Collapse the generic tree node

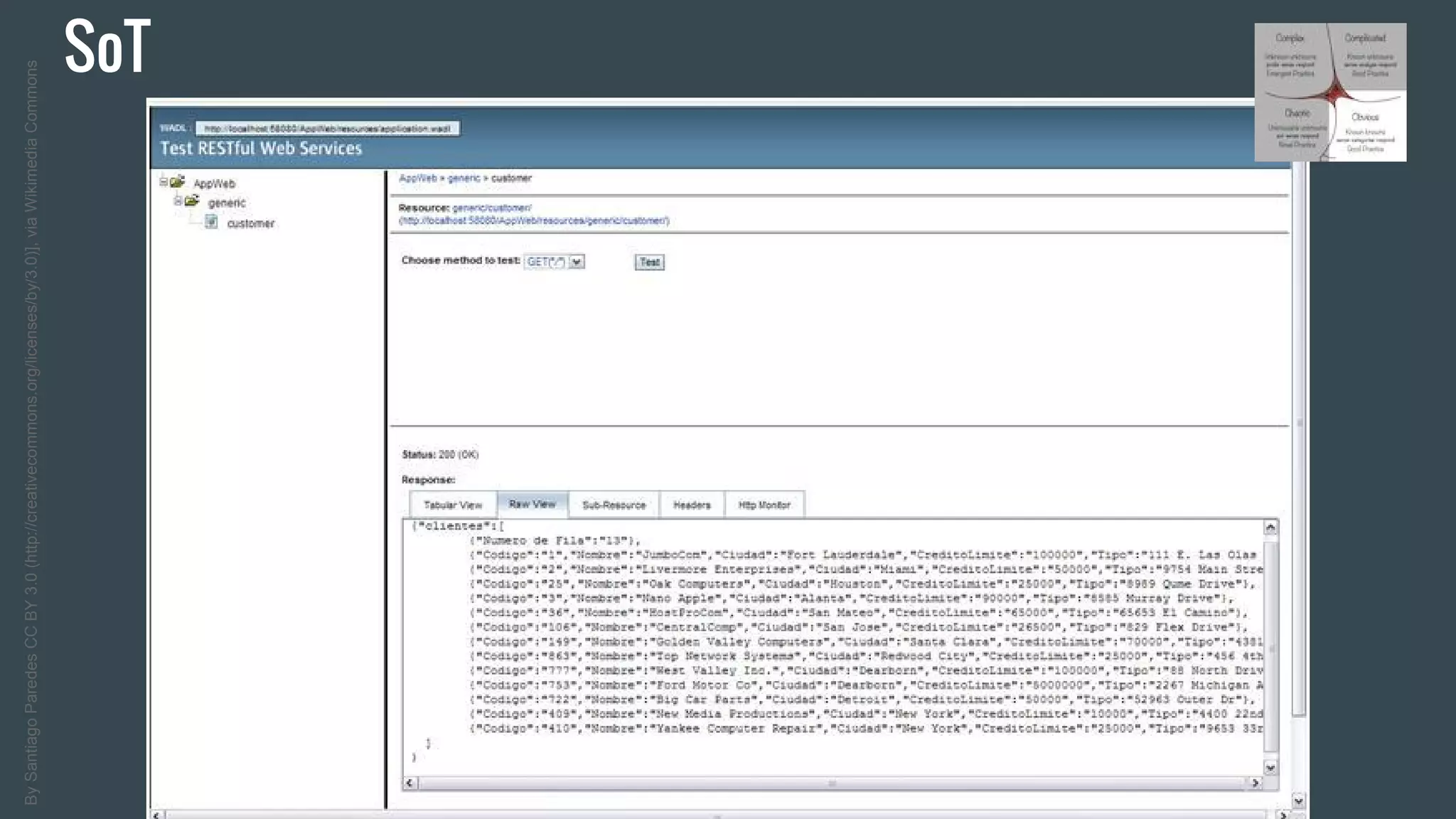(178, 201)
